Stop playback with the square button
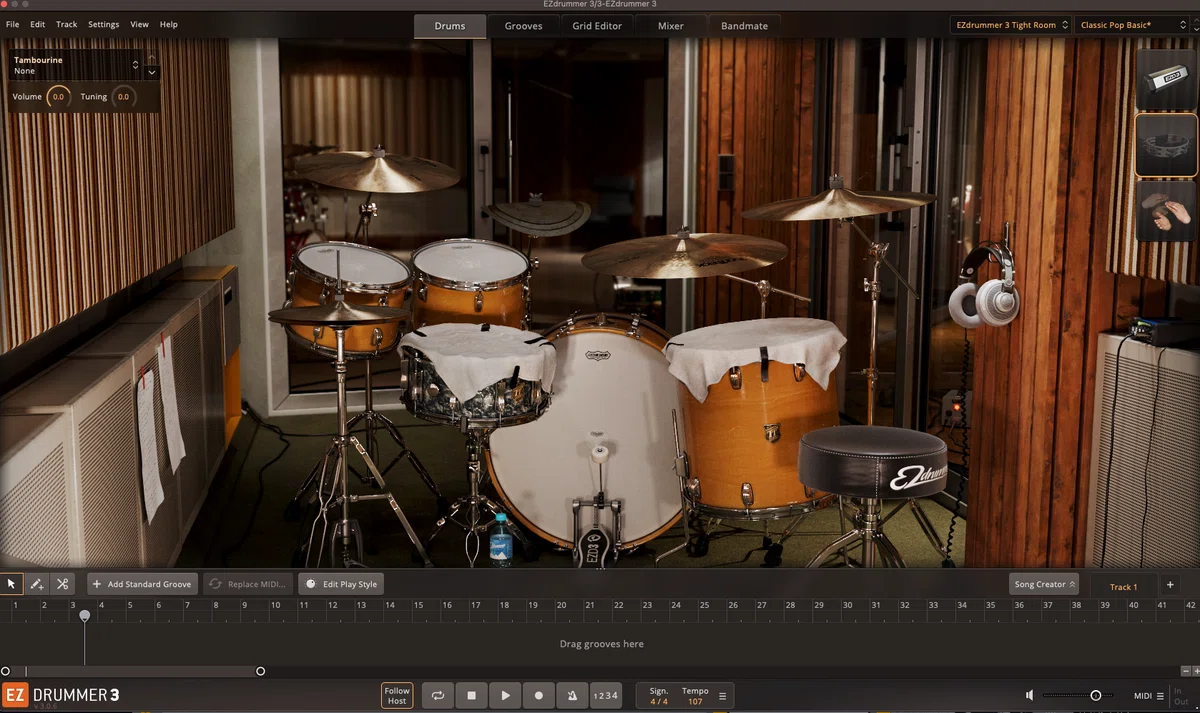 tap(471, 695)
